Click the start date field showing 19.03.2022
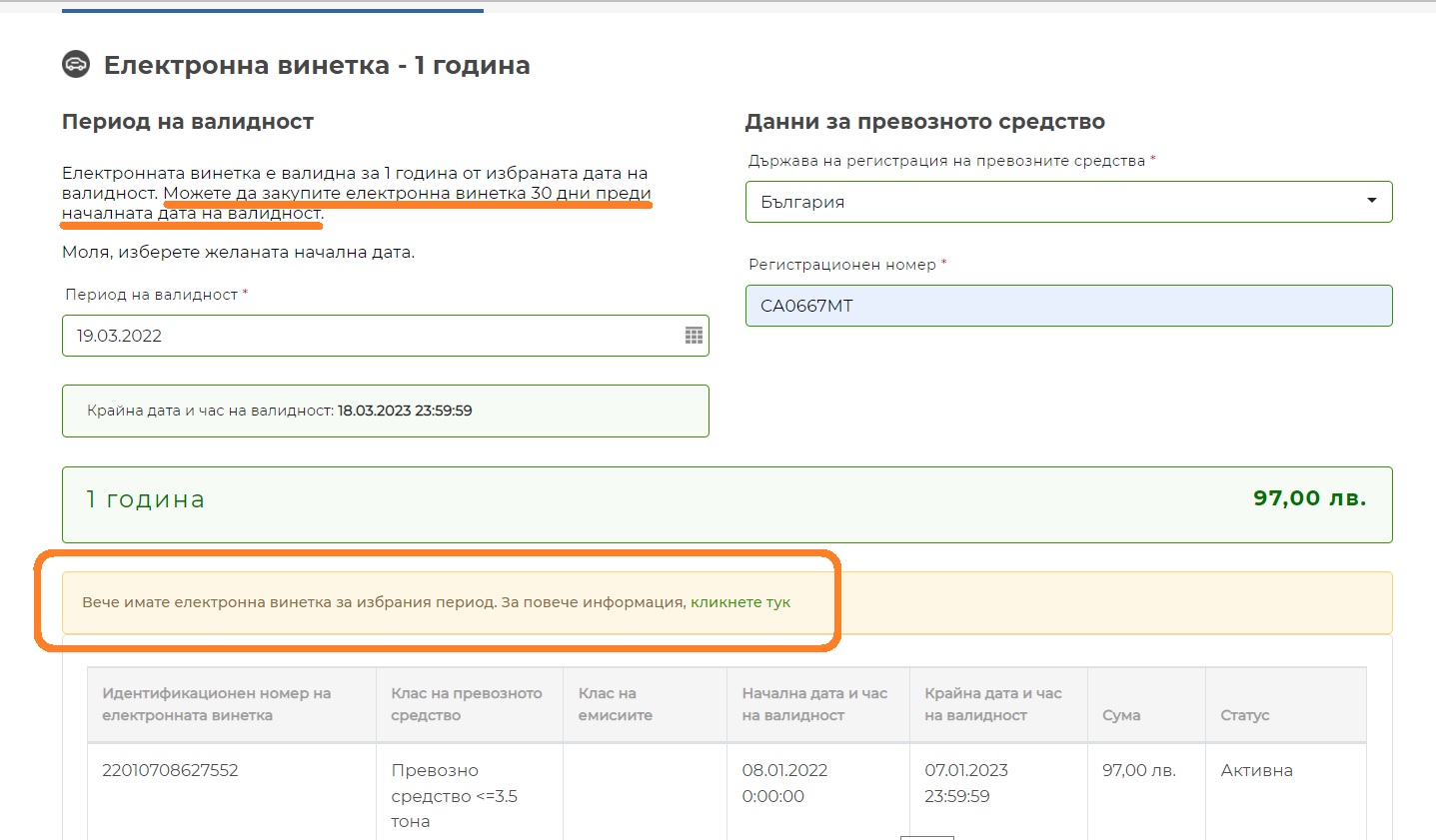 [370, 336]
